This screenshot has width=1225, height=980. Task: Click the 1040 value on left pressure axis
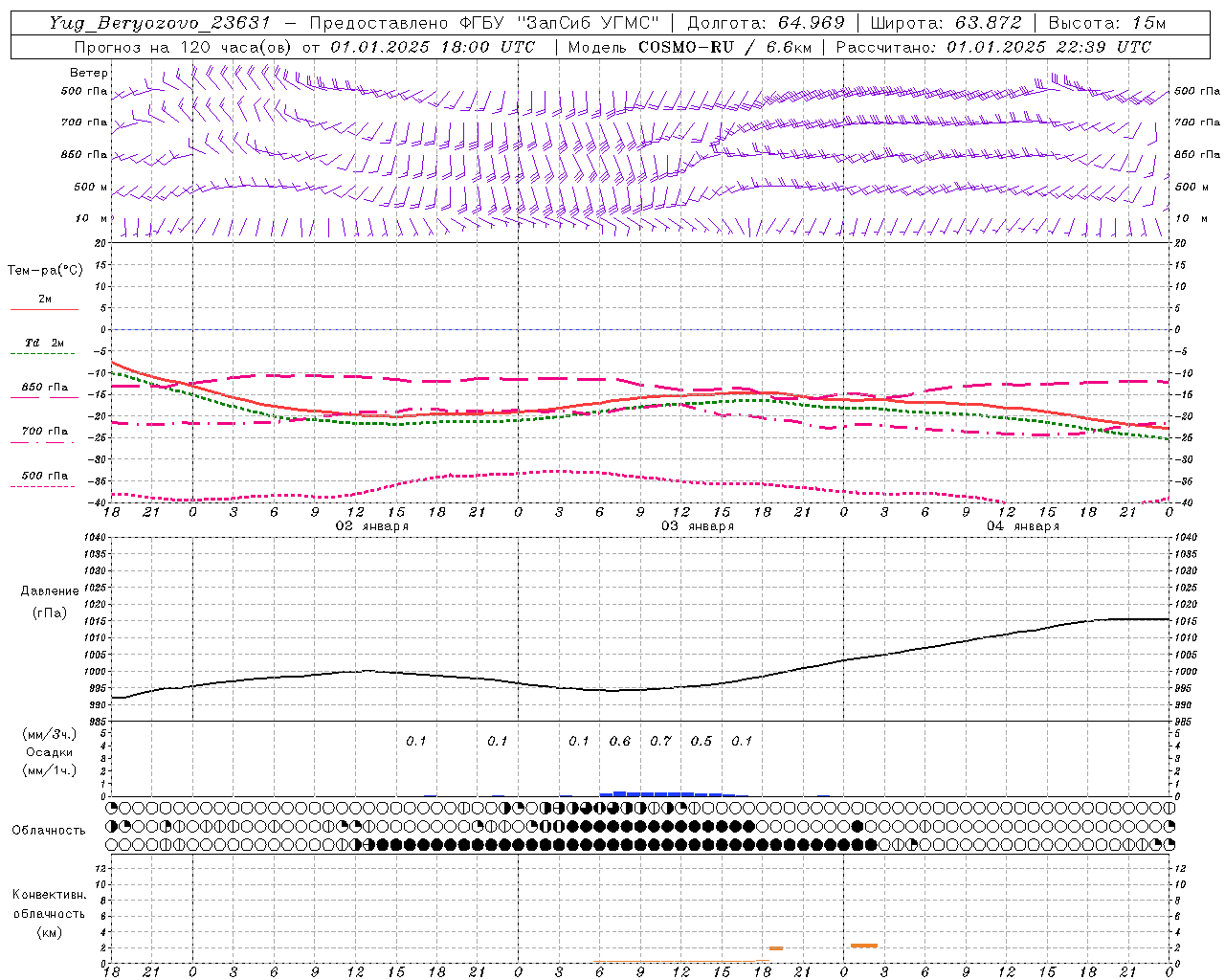coord(94,538)
